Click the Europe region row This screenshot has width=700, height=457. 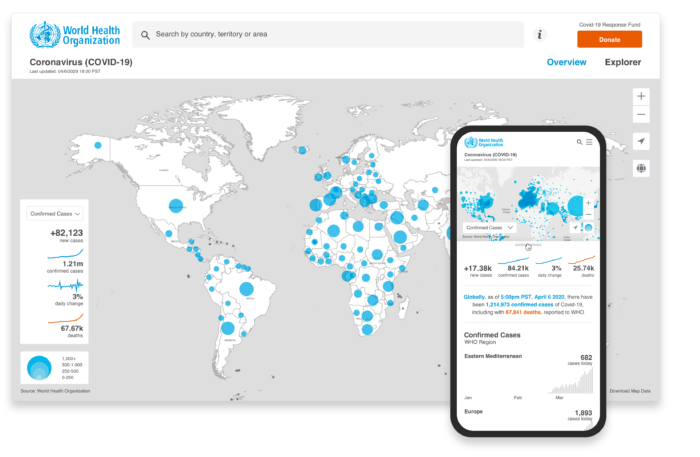pos(529,419)
